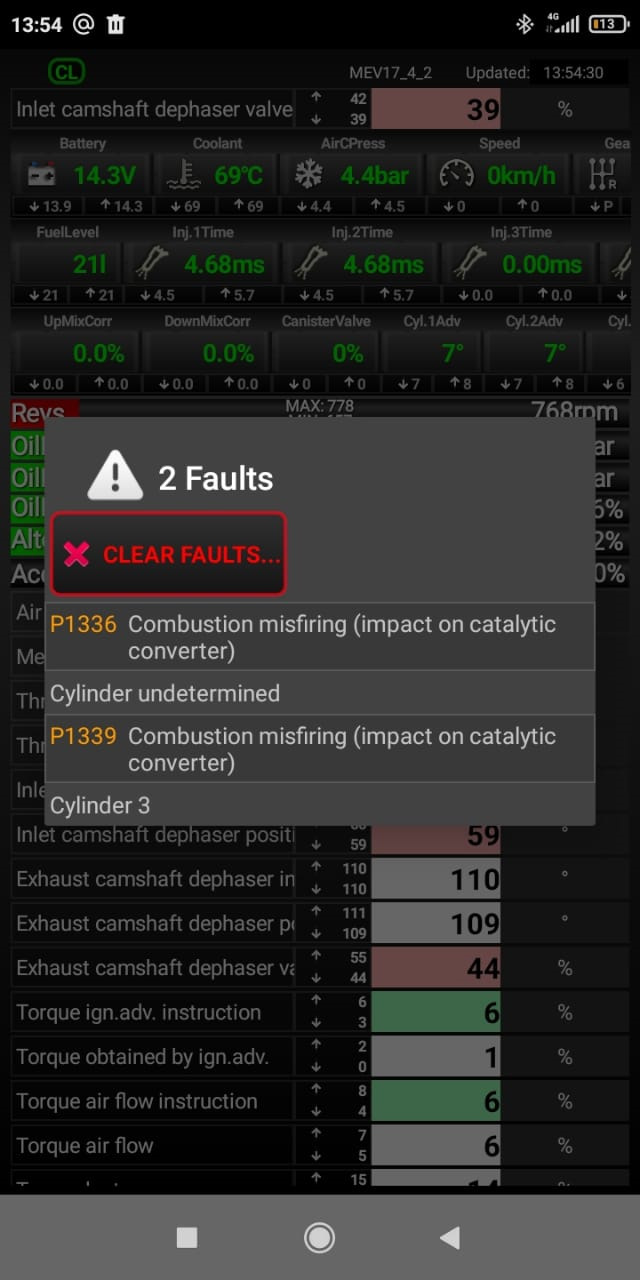Tap the warning triangle faults icon
Viewport: 640px width, 1280px height.
coord(115,475)
